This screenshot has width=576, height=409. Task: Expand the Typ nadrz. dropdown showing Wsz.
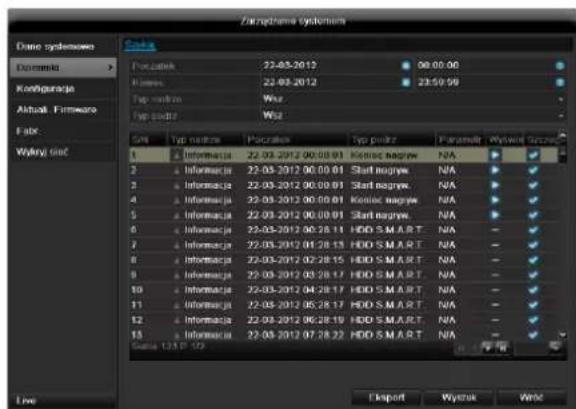point(561,99)
